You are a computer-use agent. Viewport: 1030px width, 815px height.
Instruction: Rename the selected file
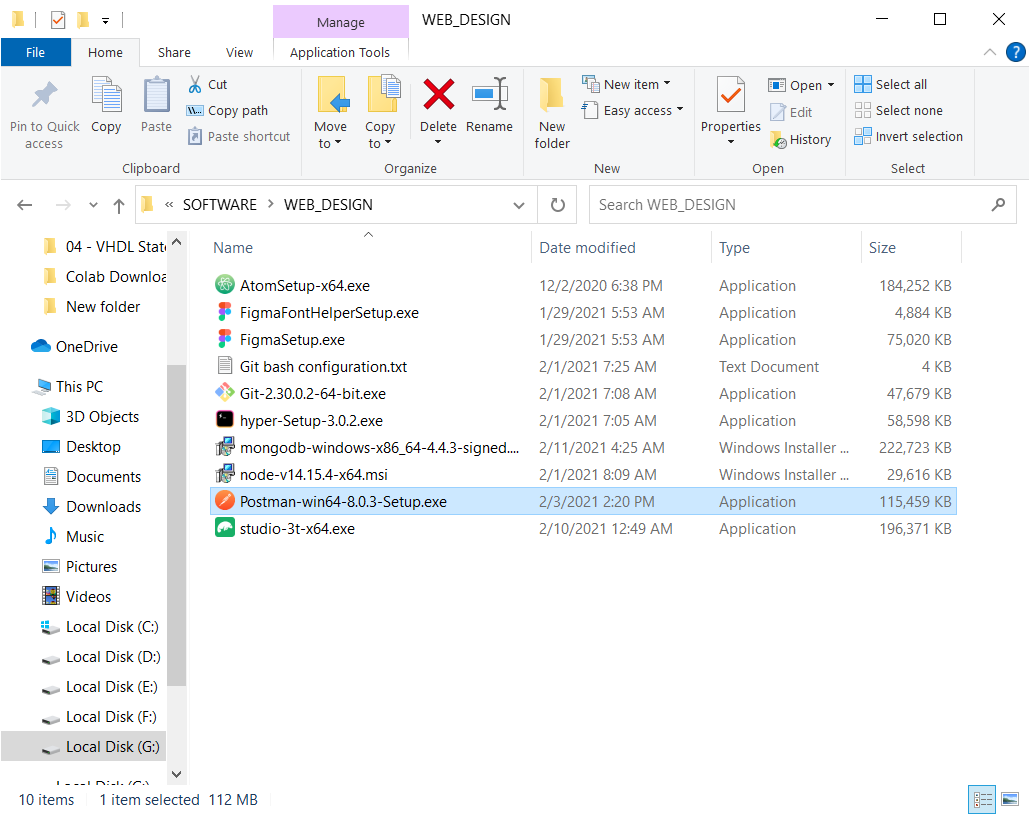click(x=489, y=106)
